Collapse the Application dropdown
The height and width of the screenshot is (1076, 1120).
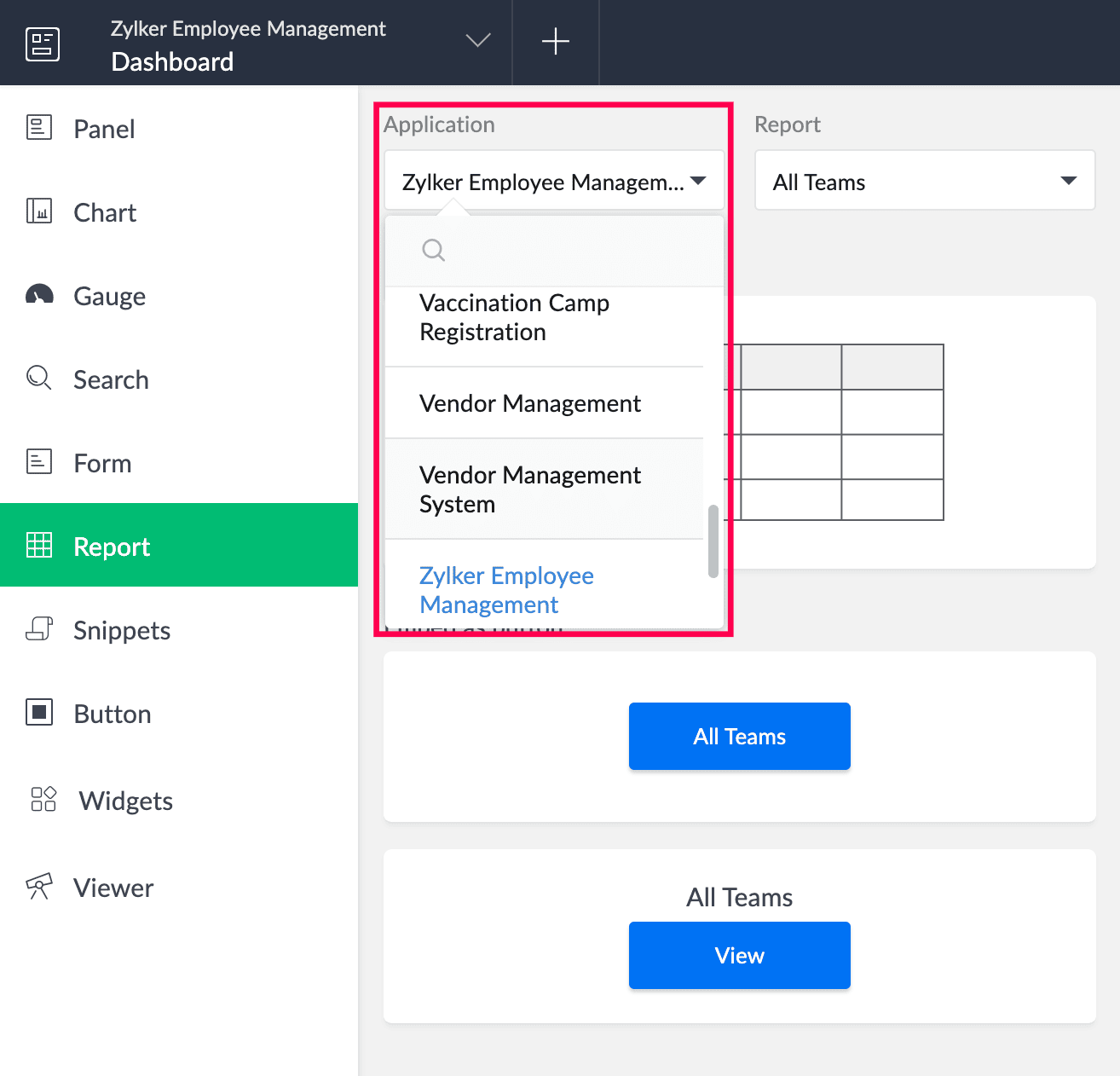tap(698, 181)
